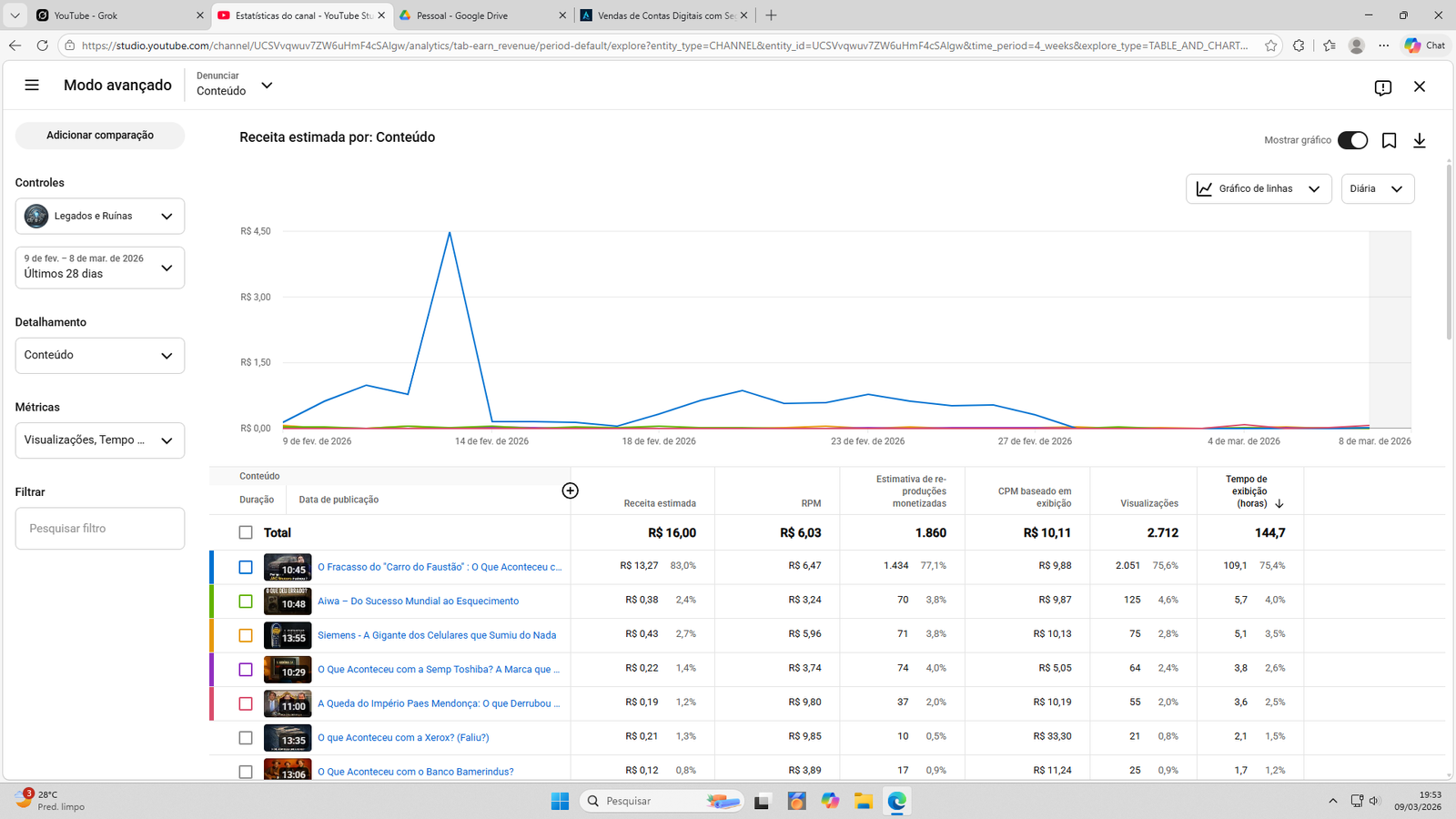Click the send feedback icon

pyautogui.click(x=1382, y=87)
